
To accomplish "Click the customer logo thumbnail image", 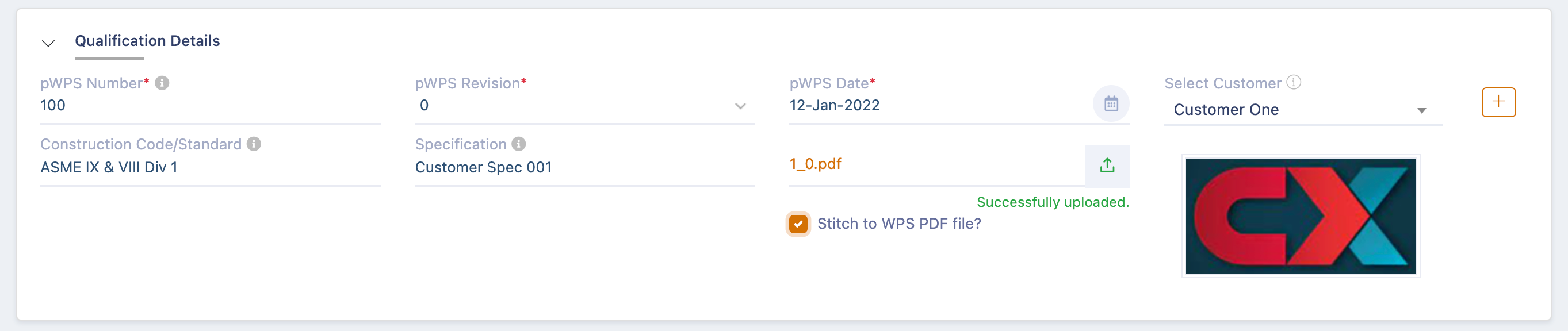I will (1301, 216).
